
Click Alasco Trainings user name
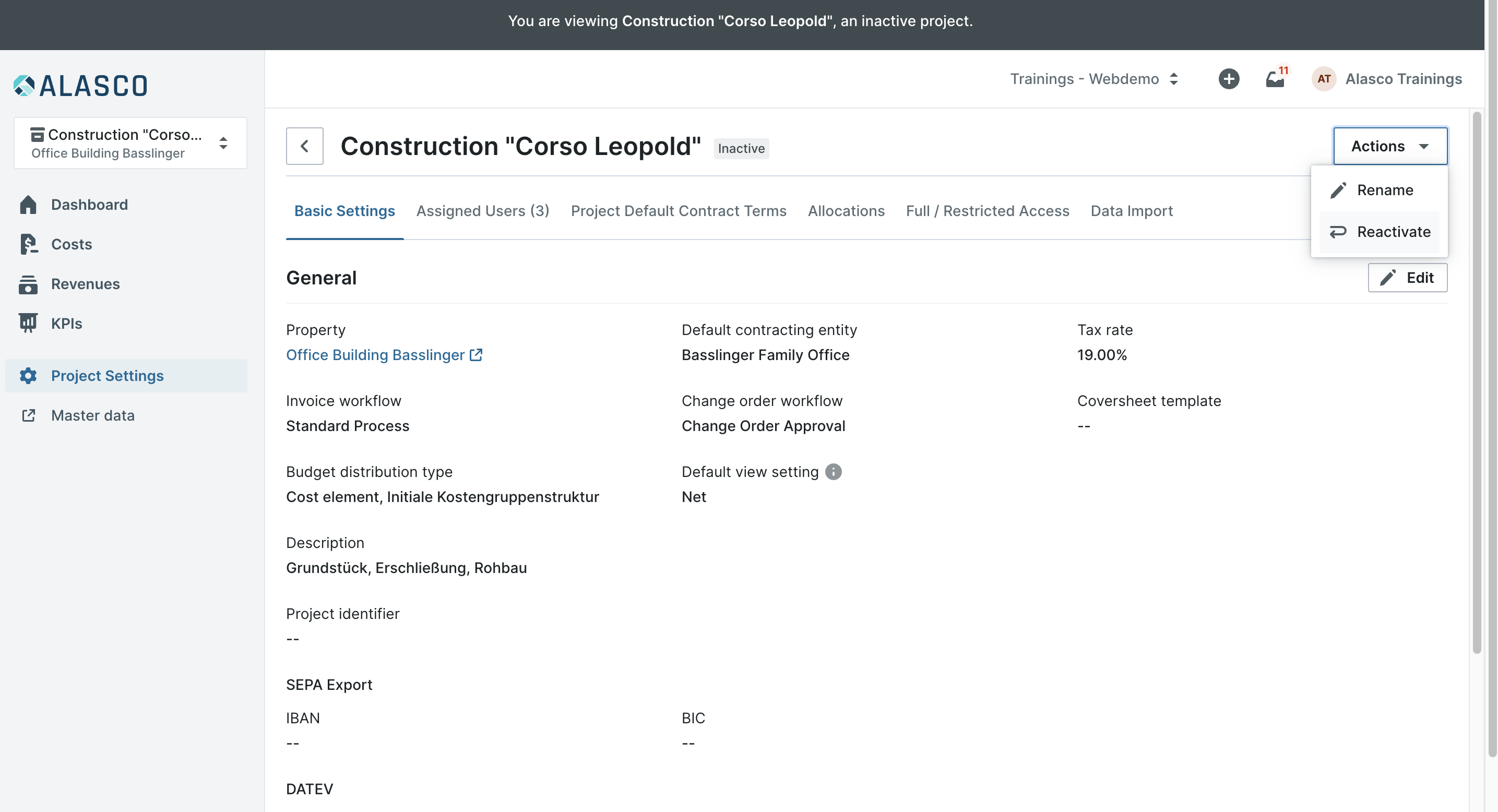pos(1403,78)
